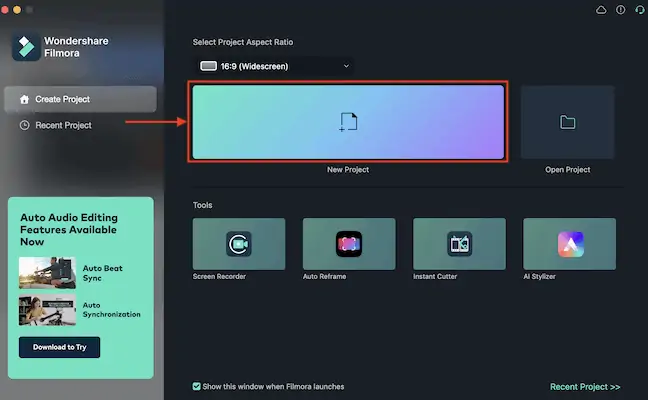Select the Auto Beat Sync thumbnail
The height and width of the screenshot is (400, 648).
point(47,273)
